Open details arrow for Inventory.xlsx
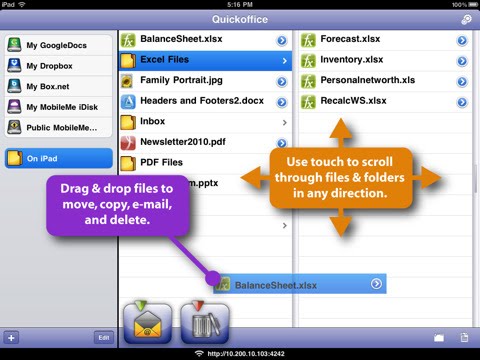480x360 pixels. coord(462,61)
